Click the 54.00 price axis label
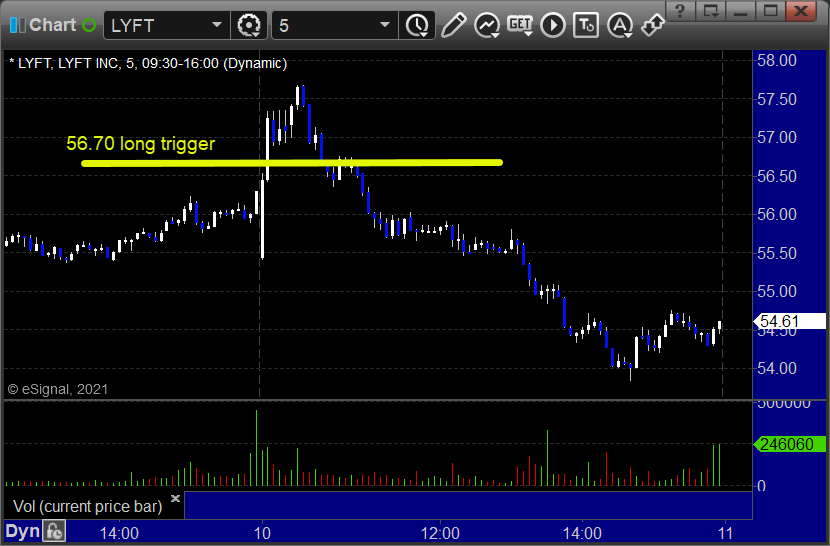This screenshot has width=830, height=546. tap(777, 368)
